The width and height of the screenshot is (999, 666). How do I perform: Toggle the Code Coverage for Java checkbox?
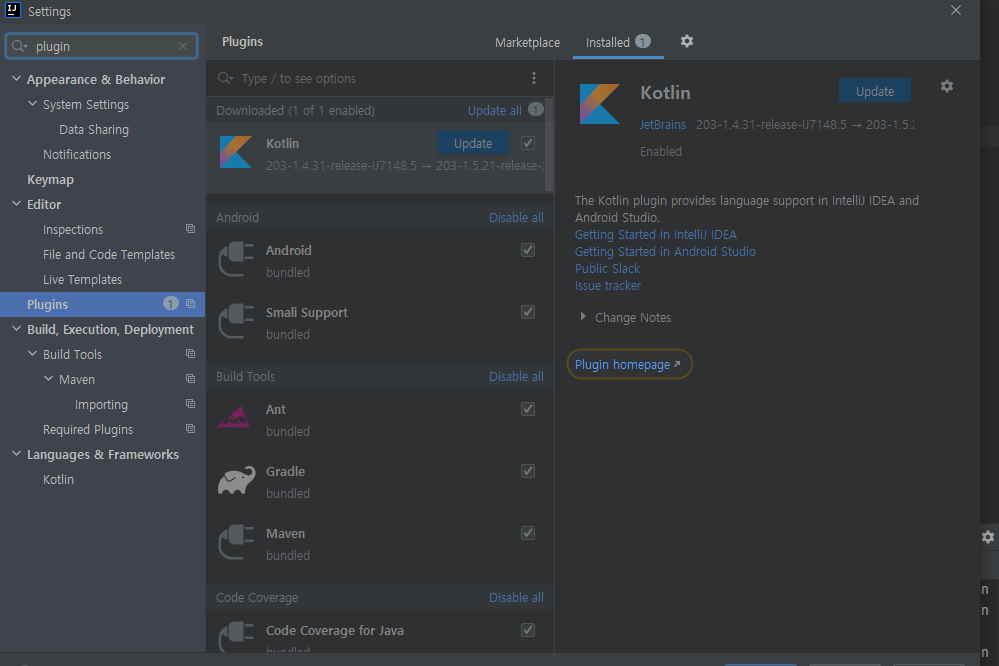(528, 630)
